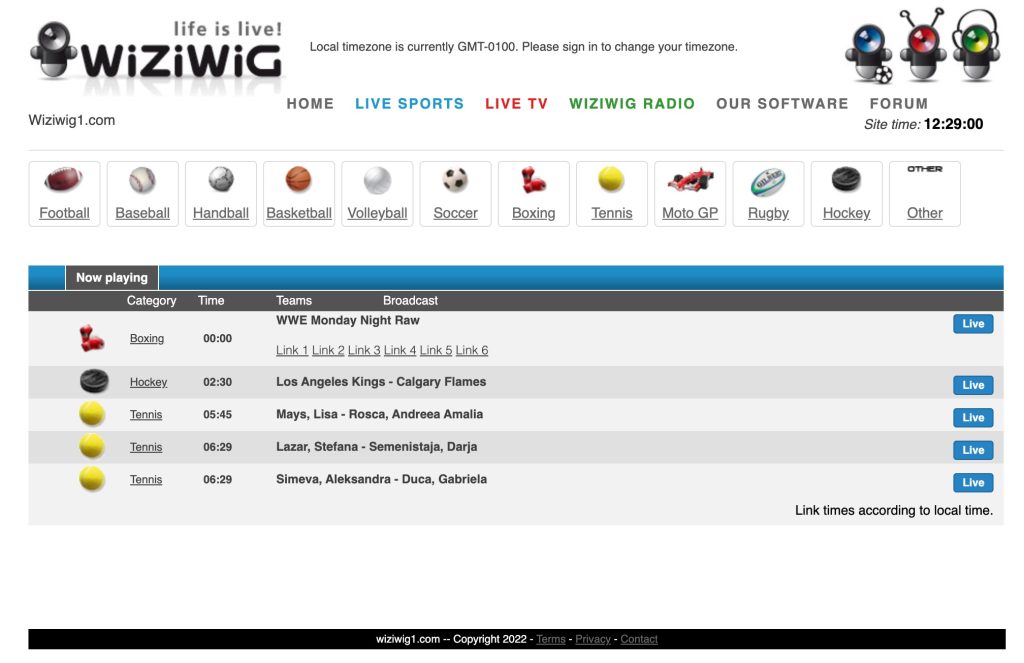Click the blue-eyed mascot with soccer ball
Screen dimensions: 1024x663
pos(869,54)
